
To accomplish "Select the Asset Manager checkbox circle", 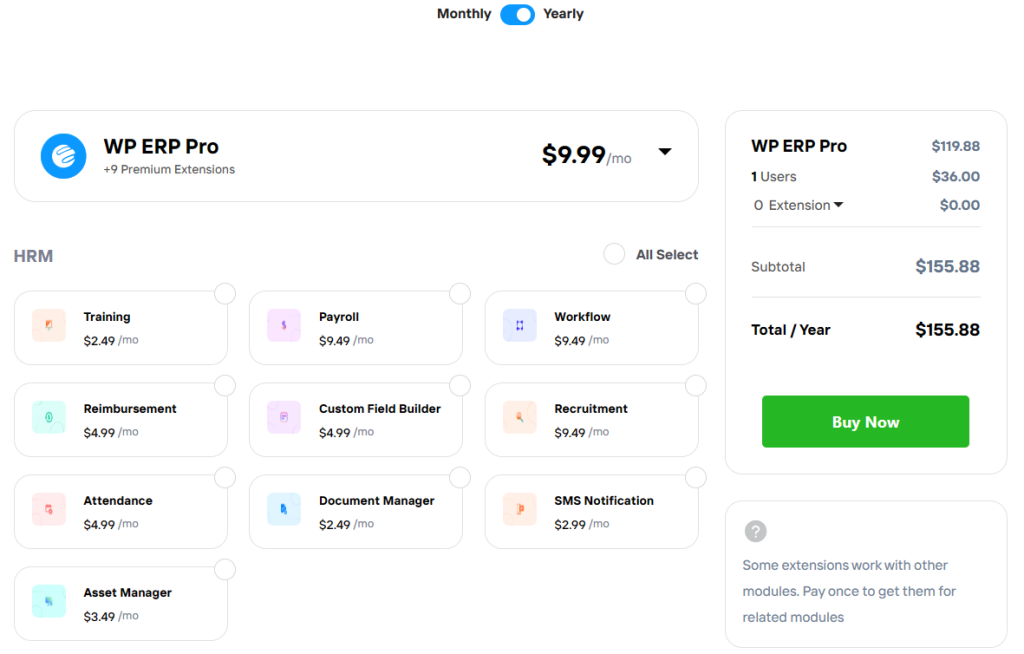I will coord(225,570).
